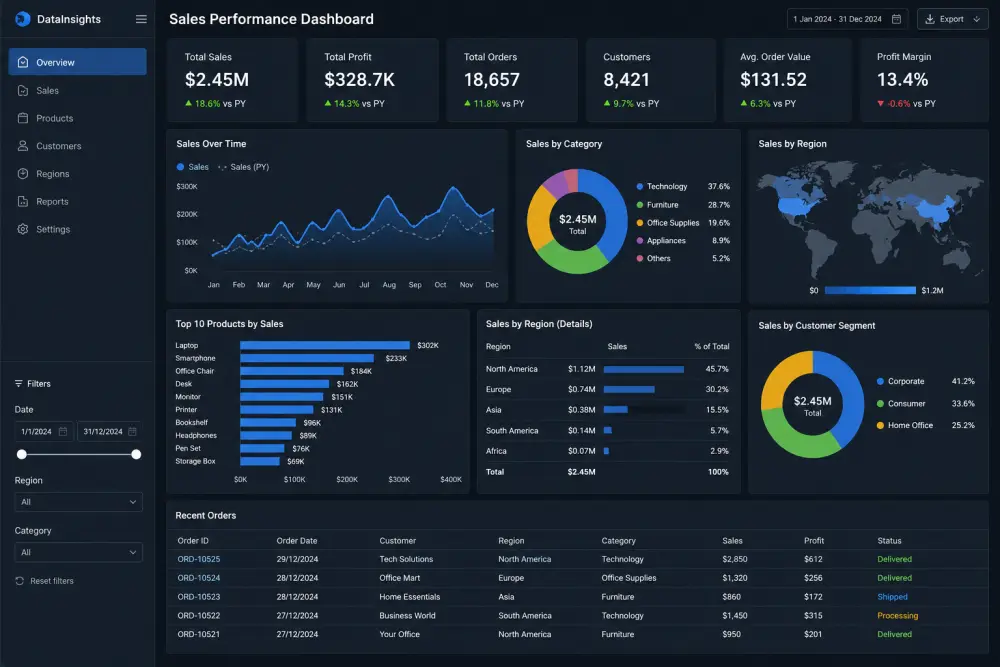Click the Smartphone bar in Top 10 Products
This screenshot has width=1000, height=667.
click(x=307, y=358)
